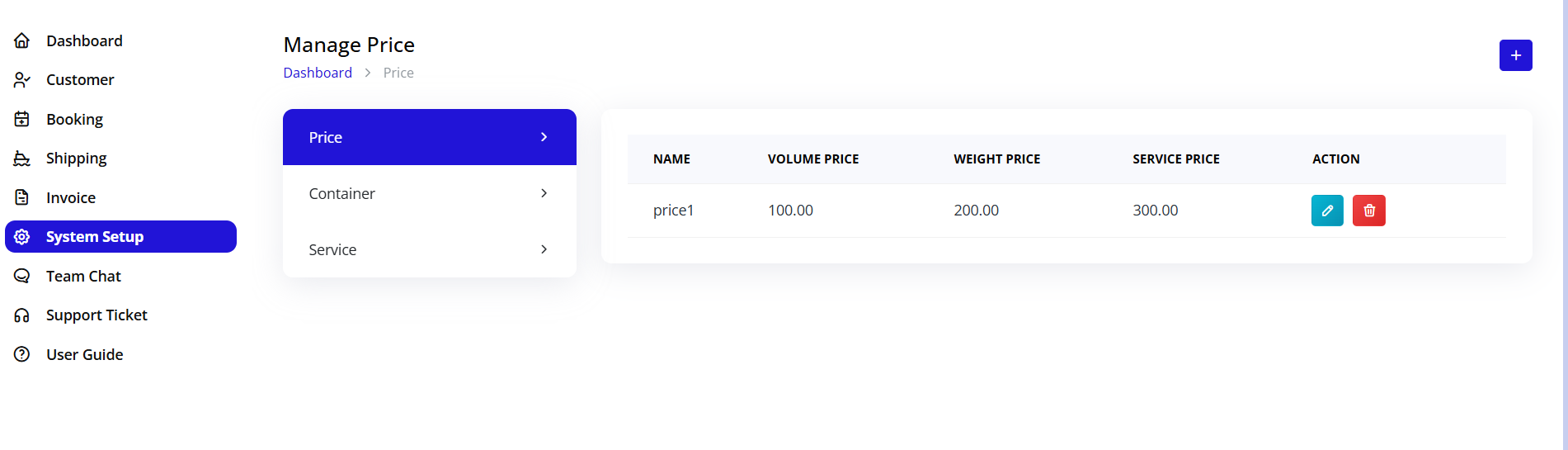Click the Invoice document icon
1568x450 pixels.
(22, 197)
